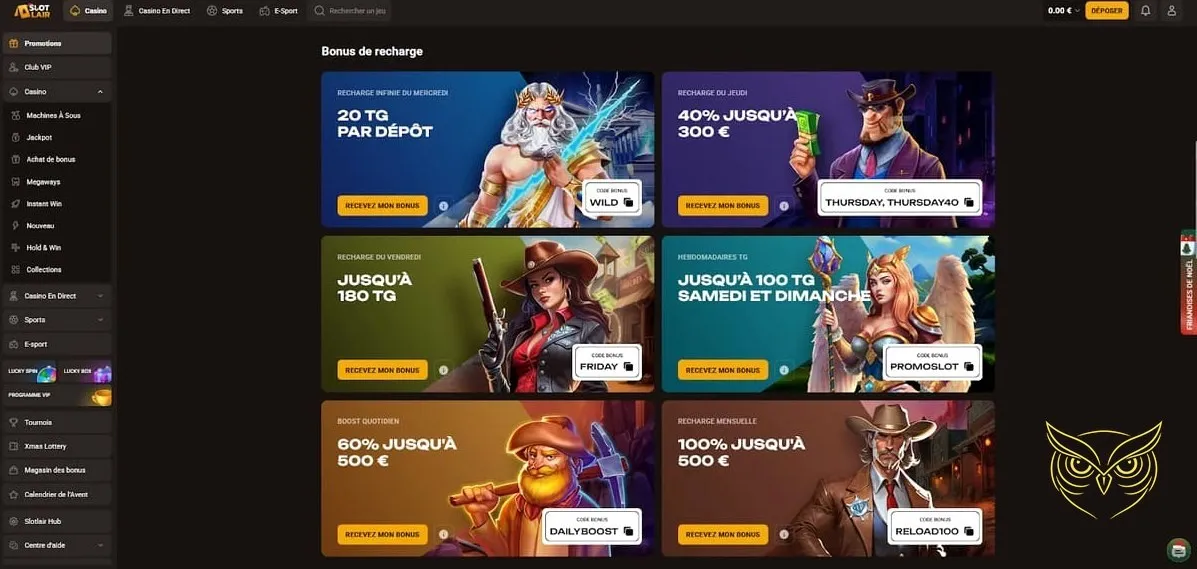Copy the WILD bonus code

(628, 202)
